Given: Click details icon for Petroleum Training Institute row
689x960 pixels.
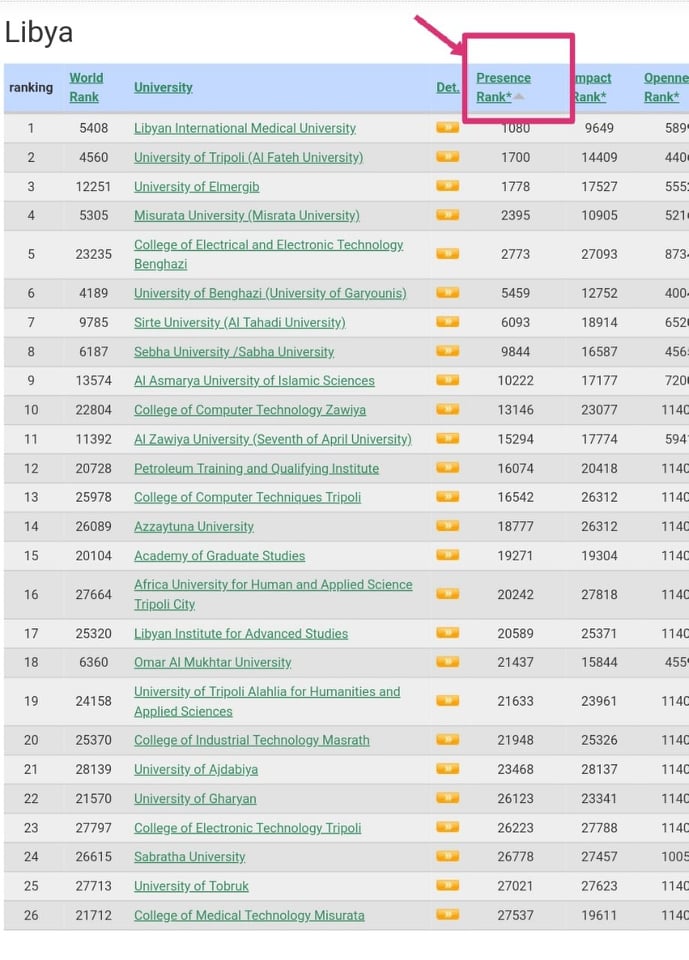Looking at the screenshot, I should (x=448, y=468).
